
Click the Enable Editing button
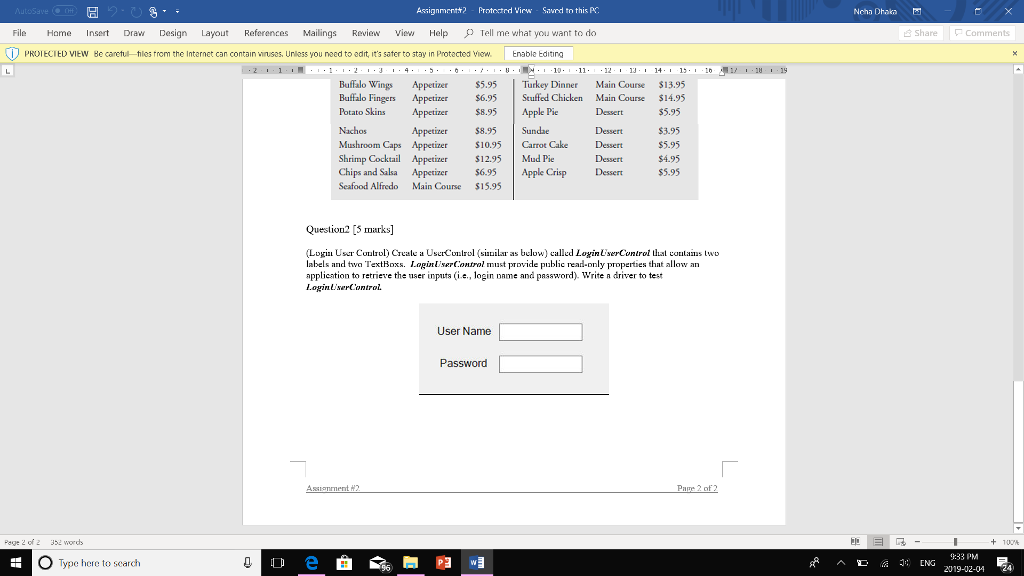(x=537, y=54)
